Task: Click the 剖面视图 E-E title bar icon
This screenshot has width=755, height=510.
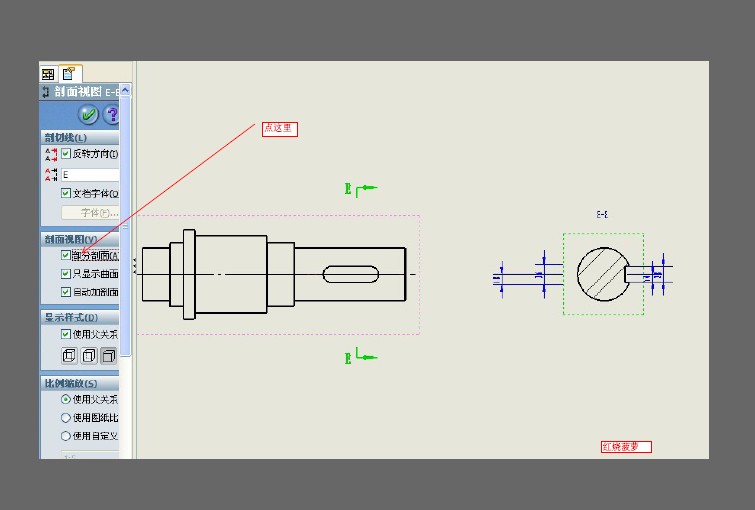Action: point(46,91)
